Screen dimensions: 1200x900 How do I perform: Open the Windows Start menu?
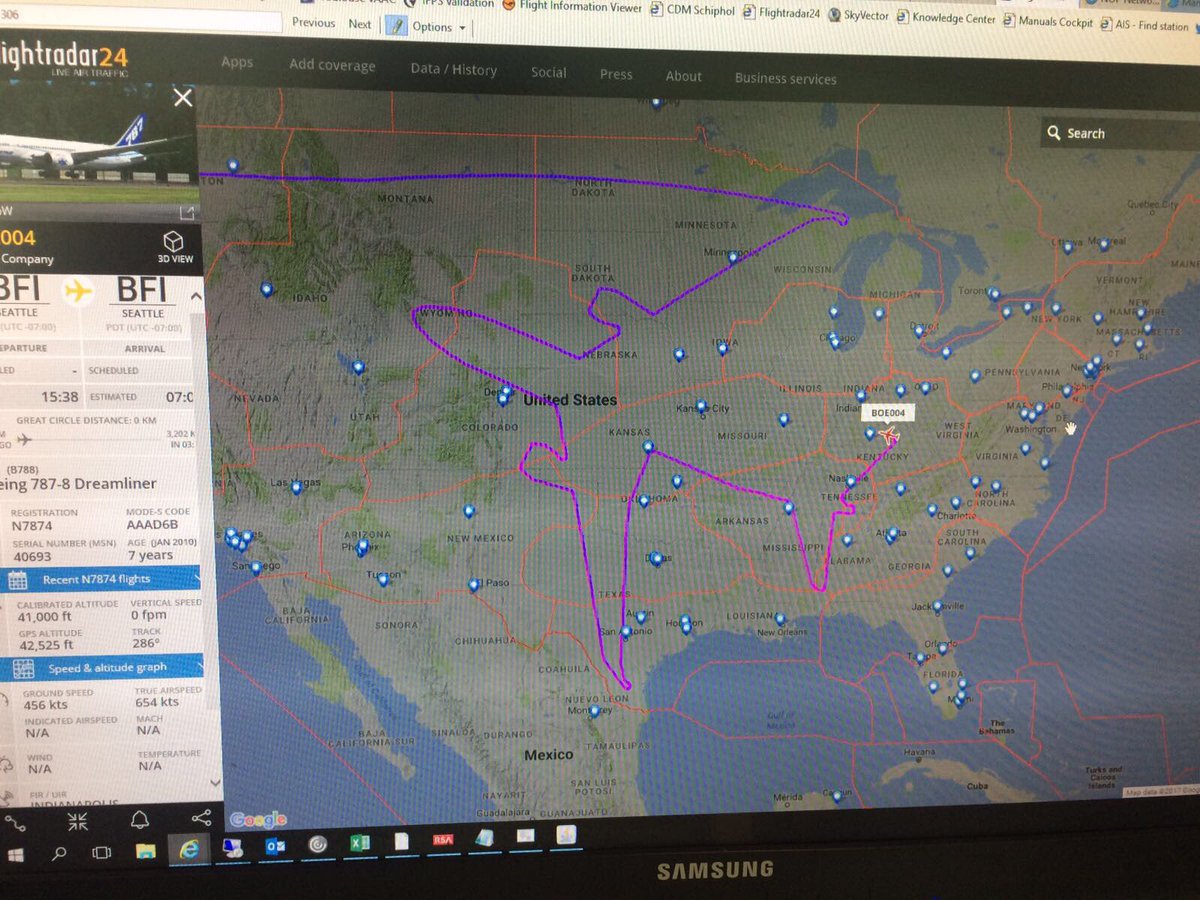(x=16, y=856)
